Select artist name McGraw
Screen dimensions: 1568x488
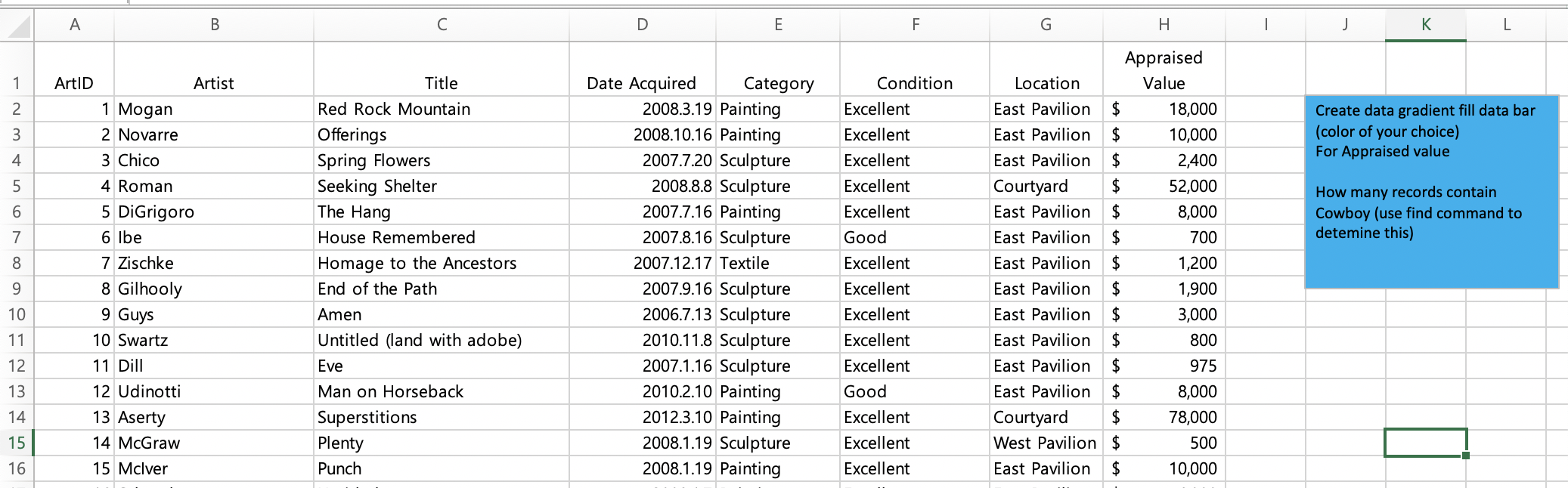[x=150, y=443]
